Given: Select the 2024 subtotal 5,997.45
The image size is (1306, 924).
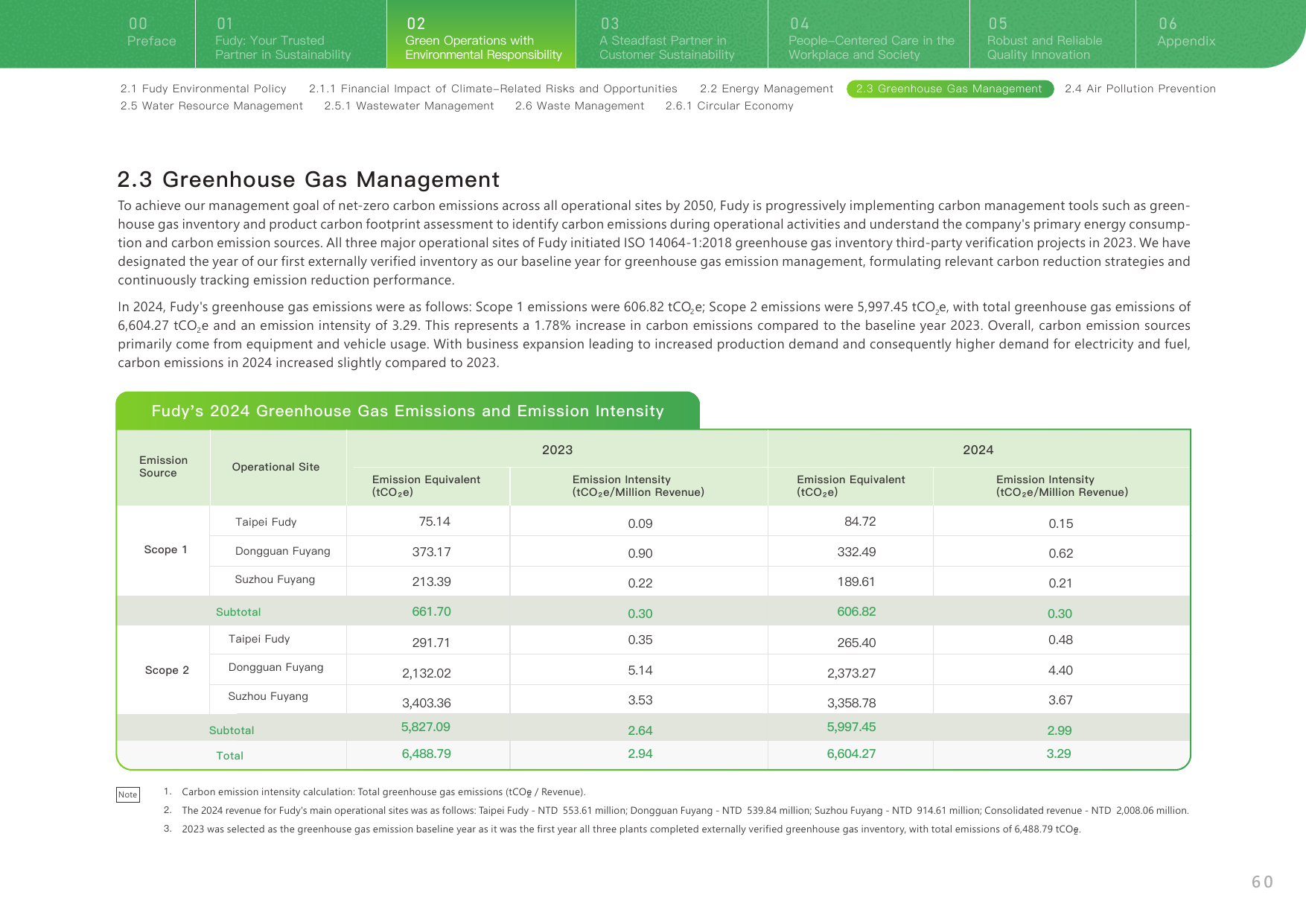Looking at the screenshot, I should pyautogui.click(x=851, y=727).
